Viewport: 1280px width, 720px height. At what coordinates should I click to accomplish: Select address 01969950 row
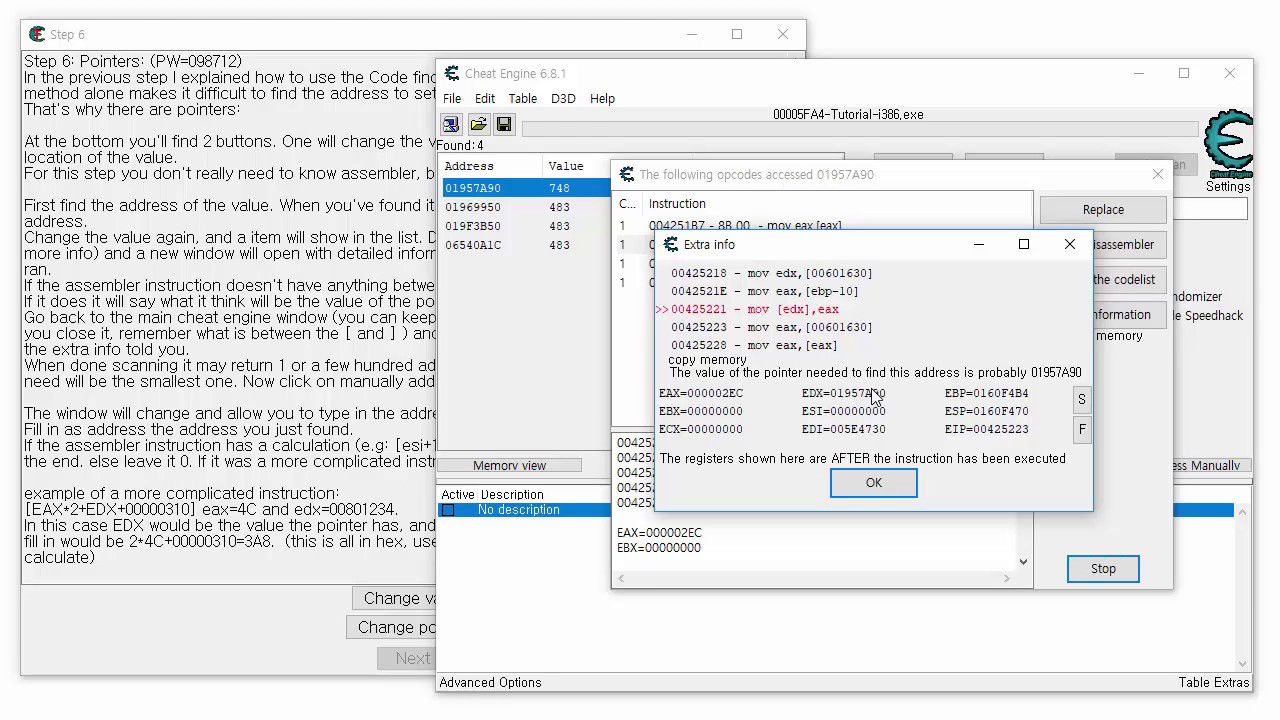pyautogui.click(x=527, y=207)
